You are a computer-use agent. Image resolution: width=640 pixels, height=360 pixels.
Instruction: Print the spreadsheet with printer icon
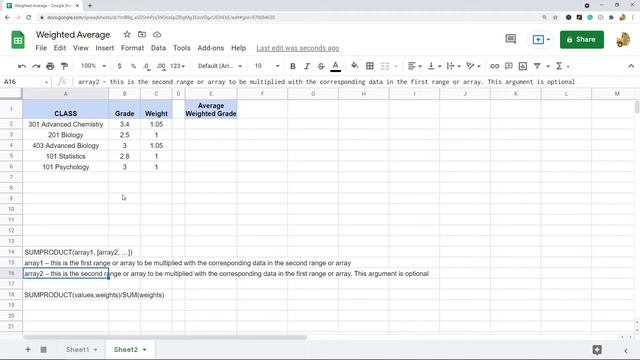pos(50,66)
